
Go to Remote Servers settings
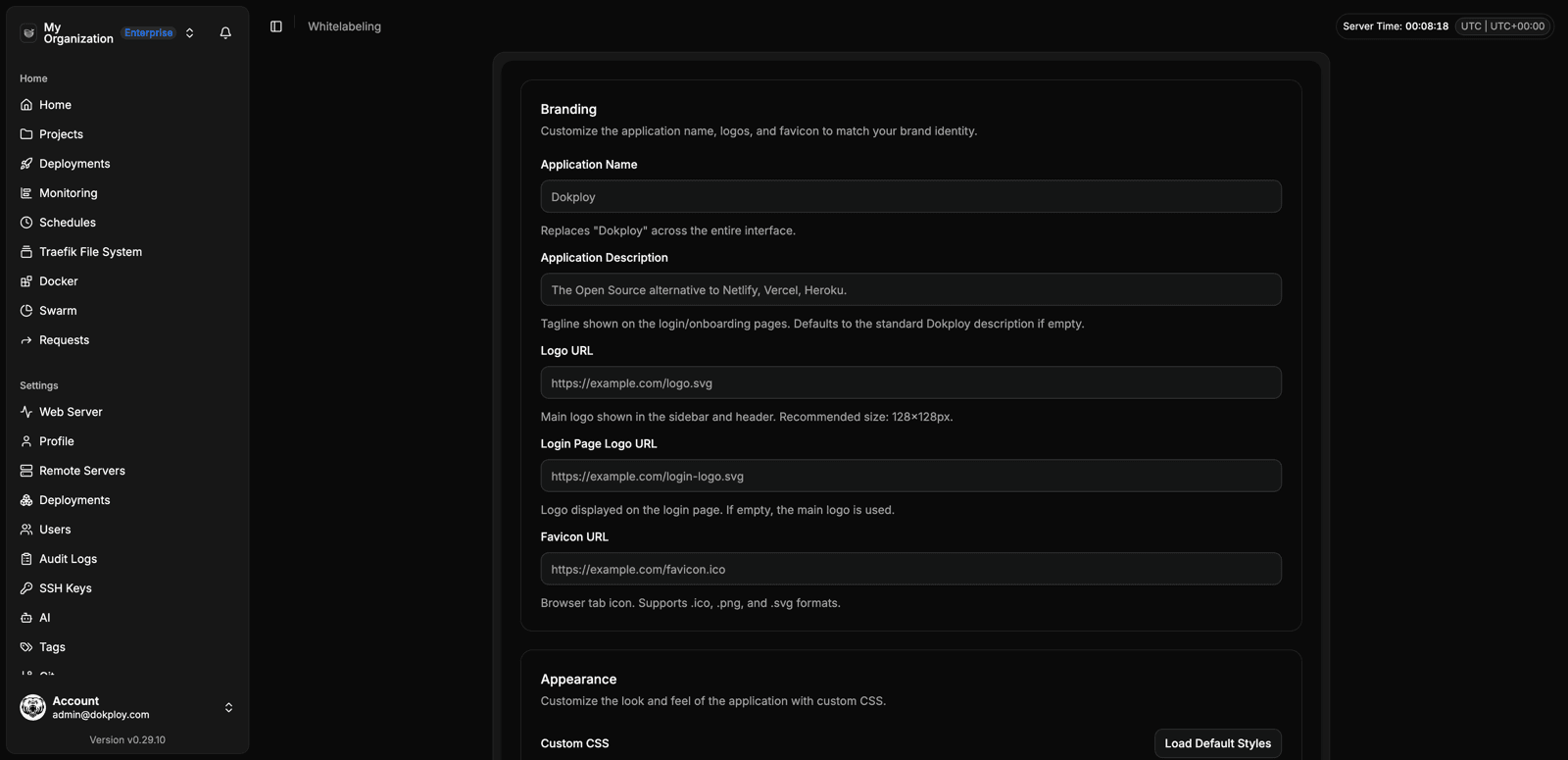pos(127,471)
